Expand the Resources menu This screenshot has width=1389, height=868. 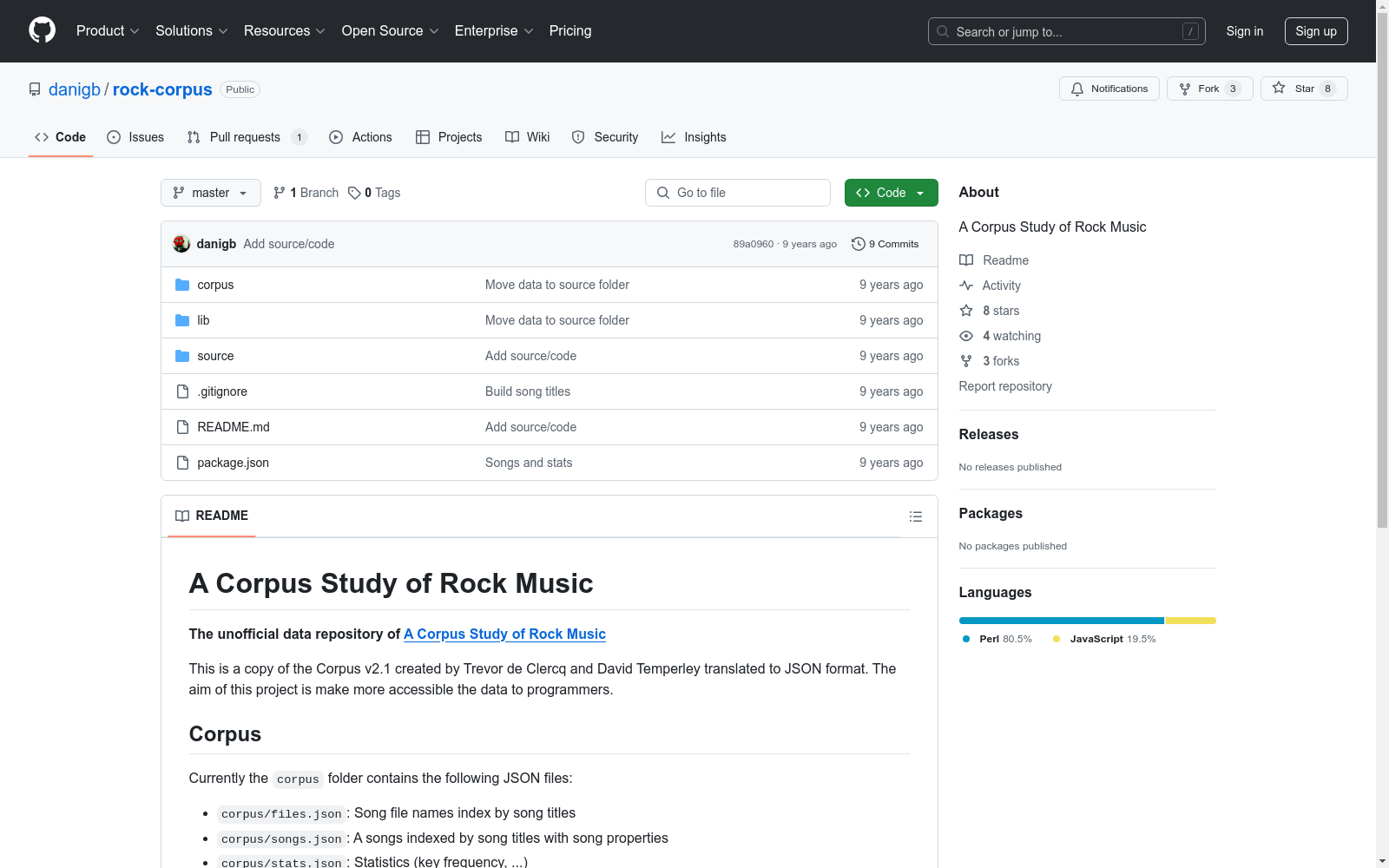pos(285,31)
